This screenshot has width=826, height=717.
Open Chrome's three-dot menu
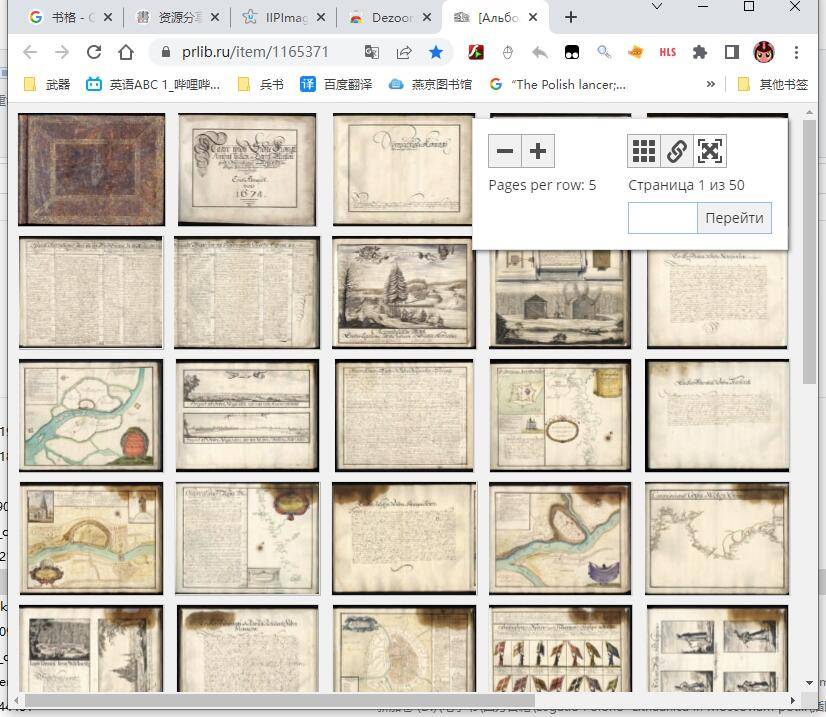[796, 52]
